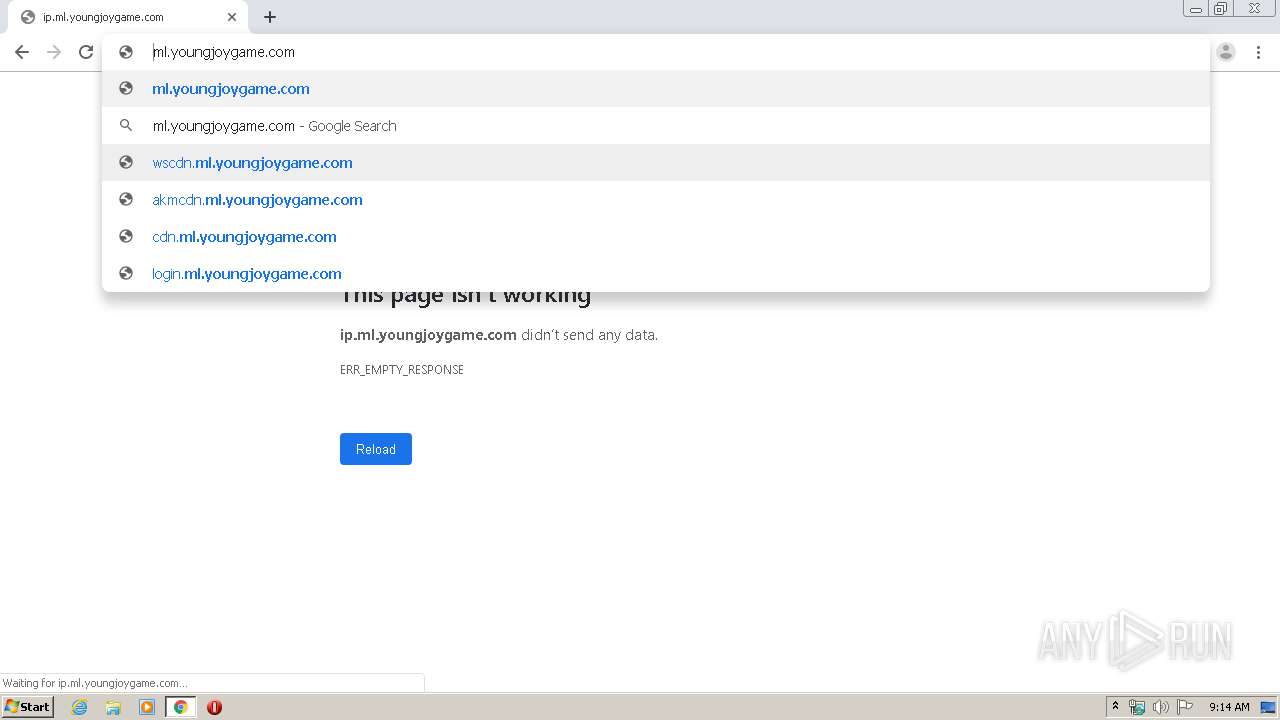
Task: Open the network tray icon
Action: pos(1137,707)
